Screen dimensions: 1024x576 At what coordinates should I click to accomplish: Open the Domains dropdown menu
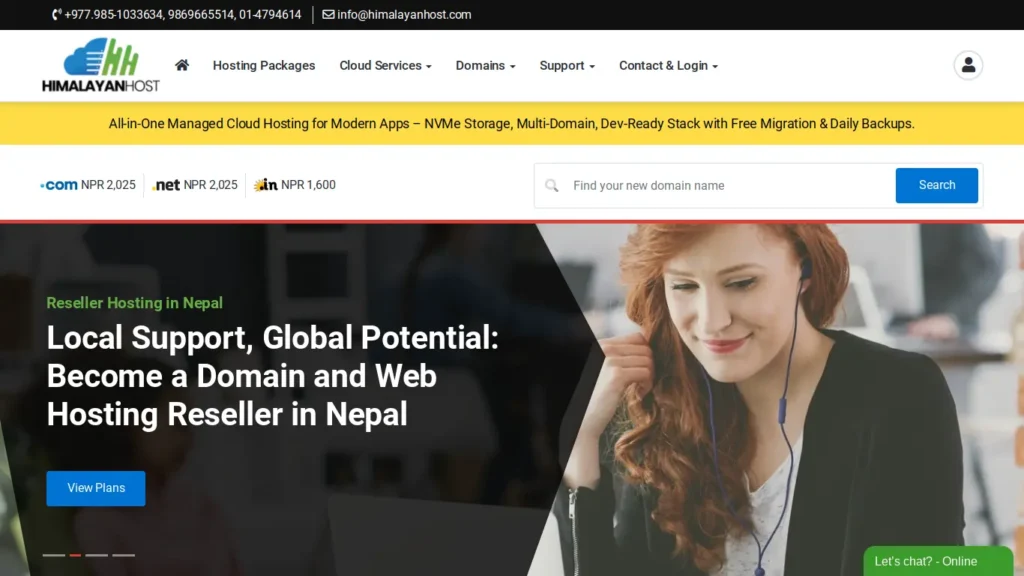point(484,66)
